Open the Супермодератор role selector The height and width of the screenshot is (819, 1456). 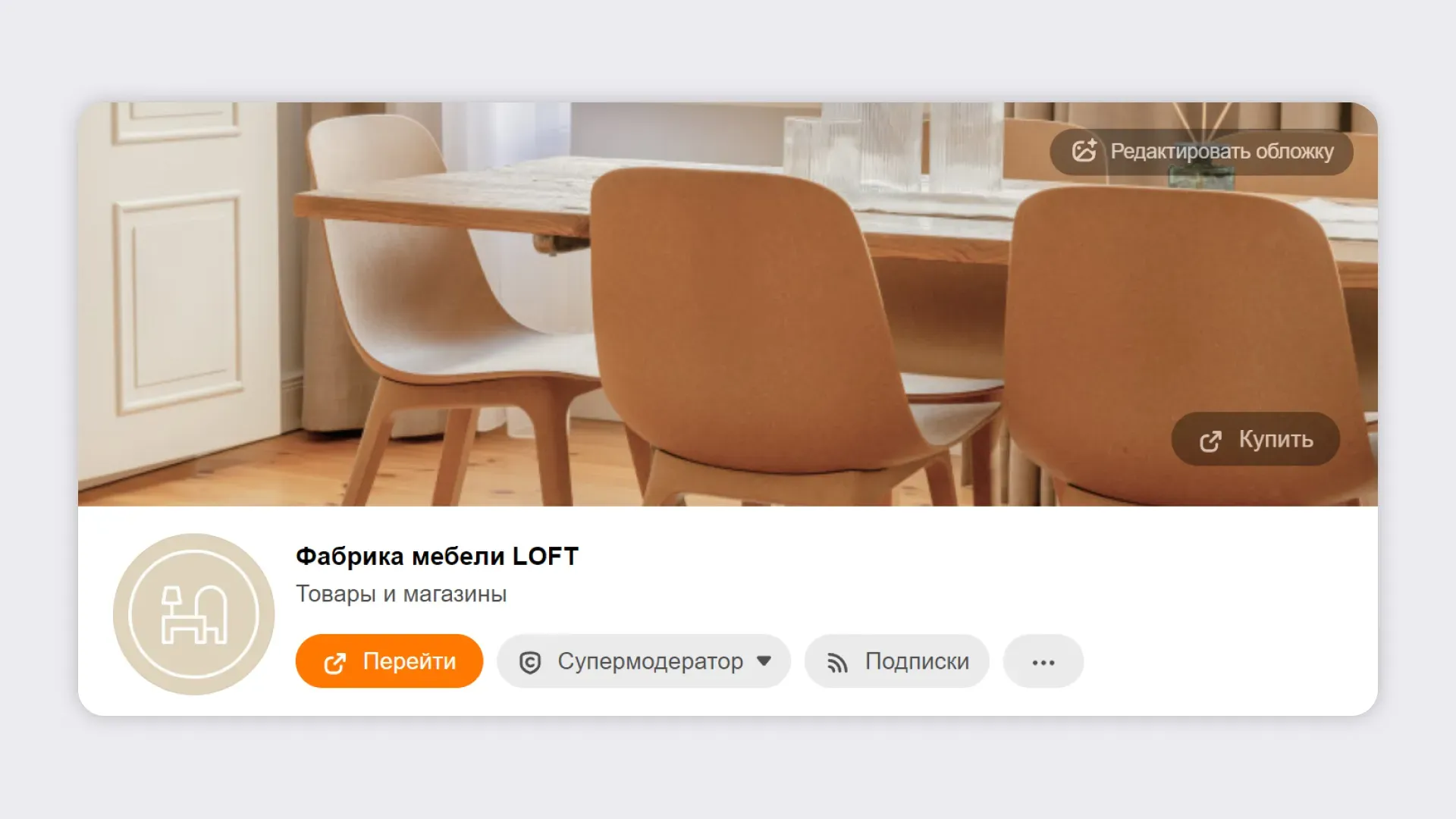click(644, 661)
